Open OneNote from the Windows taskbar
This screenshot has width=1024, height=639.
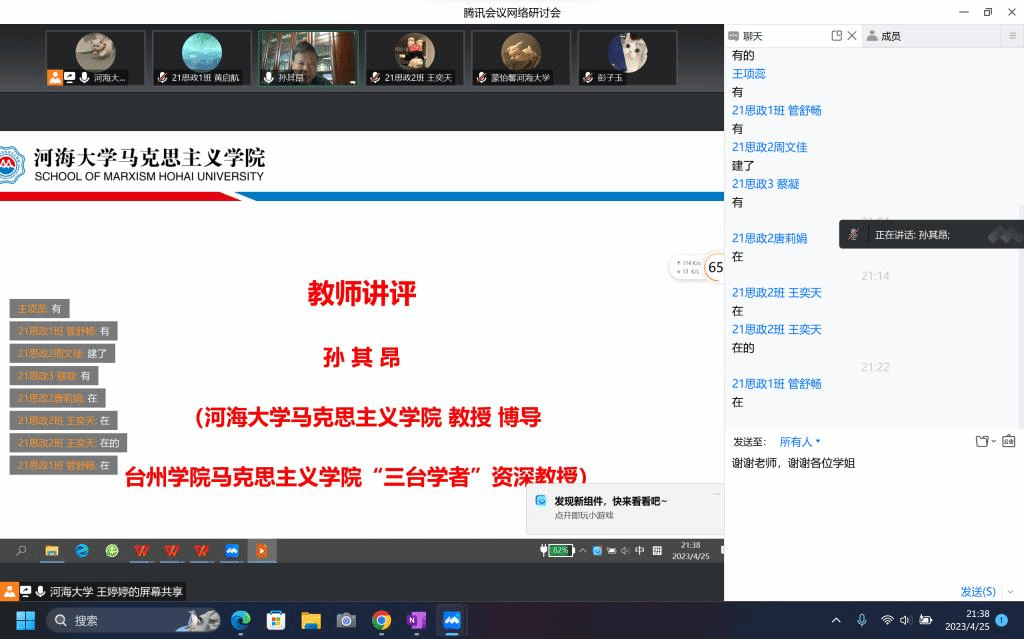point(416,620)
